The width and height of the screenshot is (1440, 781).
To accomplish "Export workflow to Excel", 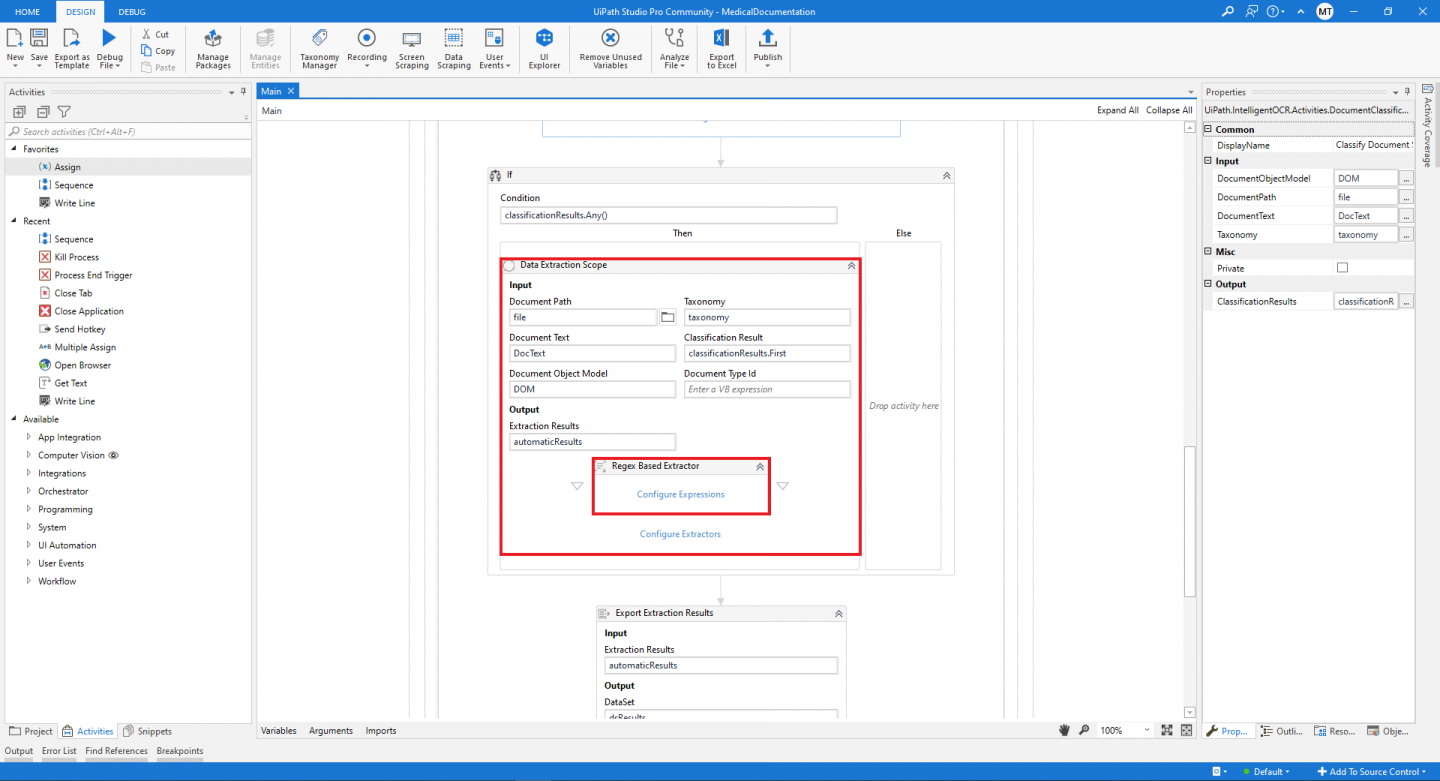I will tap(721, 48).
